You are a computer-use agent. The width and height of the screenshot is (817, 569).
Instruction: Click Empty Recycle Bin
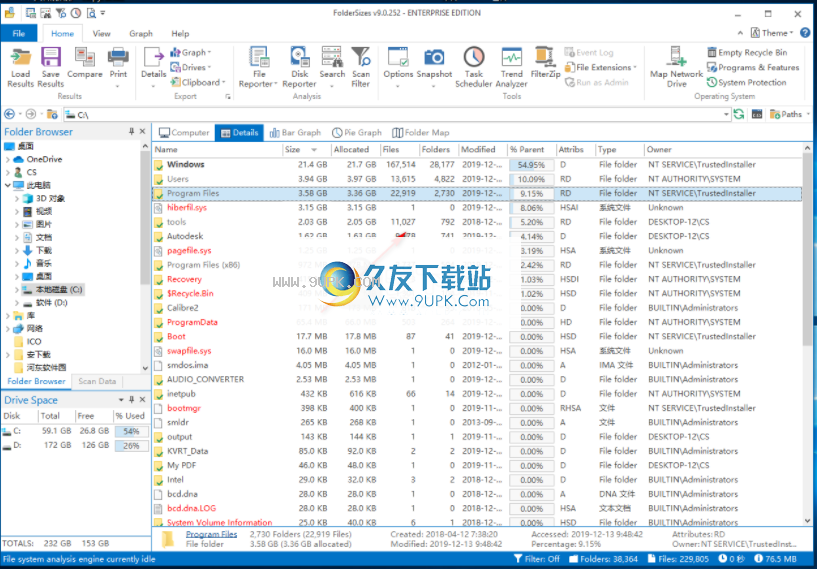[747, 53]
